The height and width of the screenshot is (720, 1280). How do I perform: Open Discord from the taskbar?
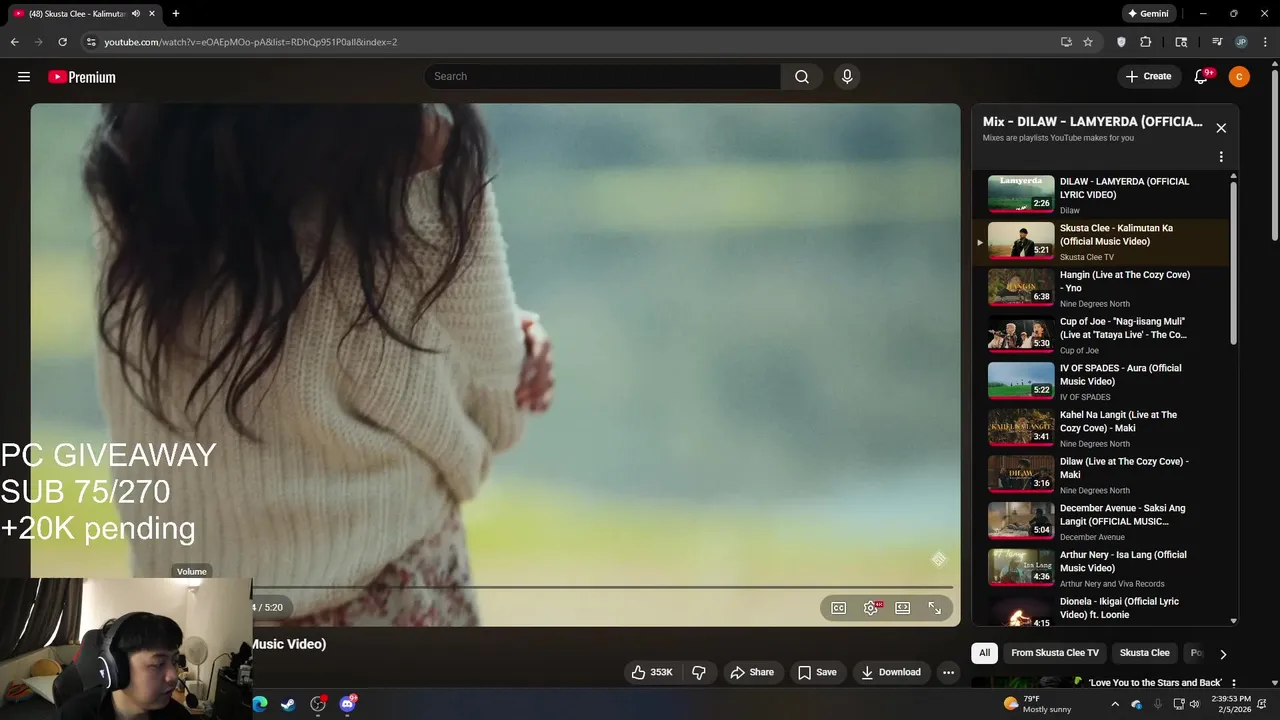click(347, 704)
